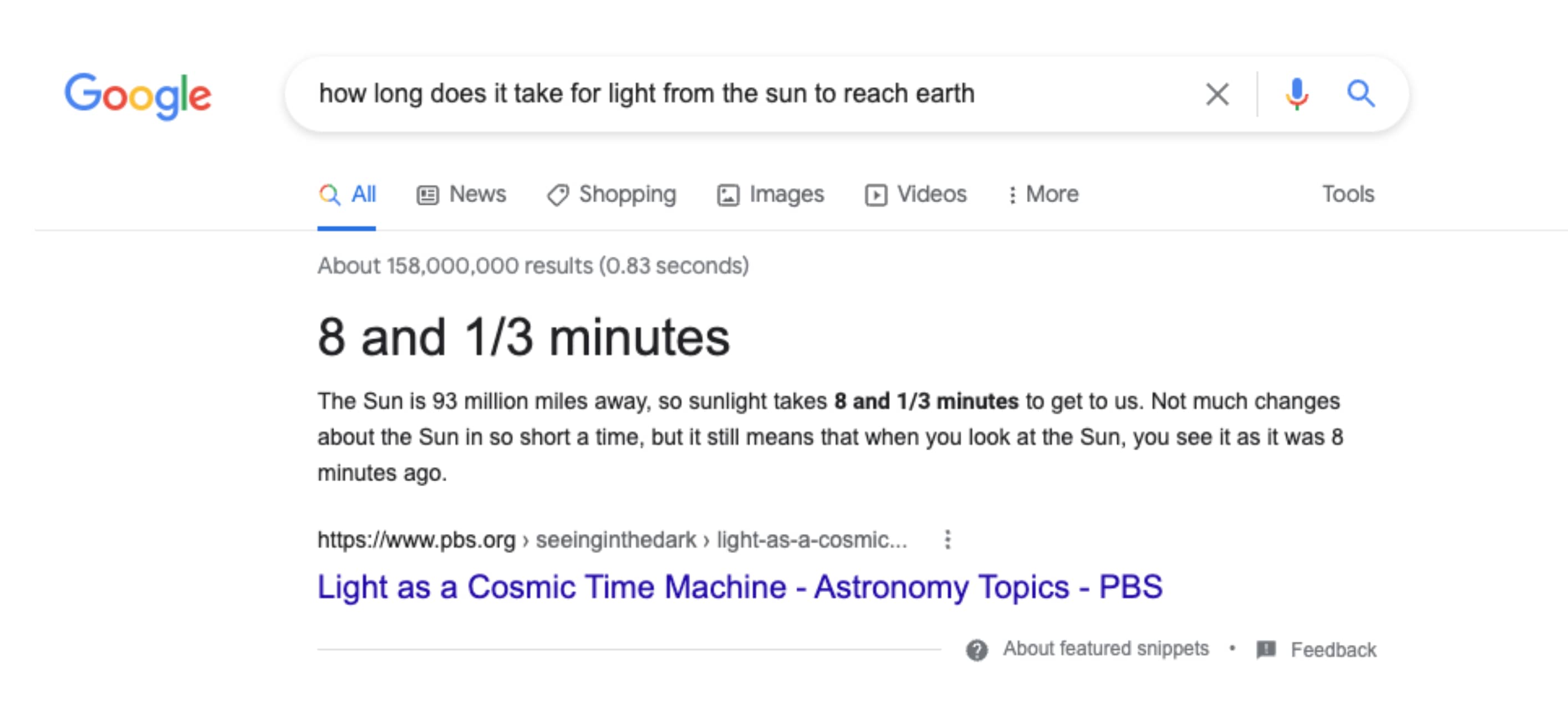This screenshot has width=1568, height=728.
Task: Open the More dropdown menu
Action: click(x=1043, y=194)
